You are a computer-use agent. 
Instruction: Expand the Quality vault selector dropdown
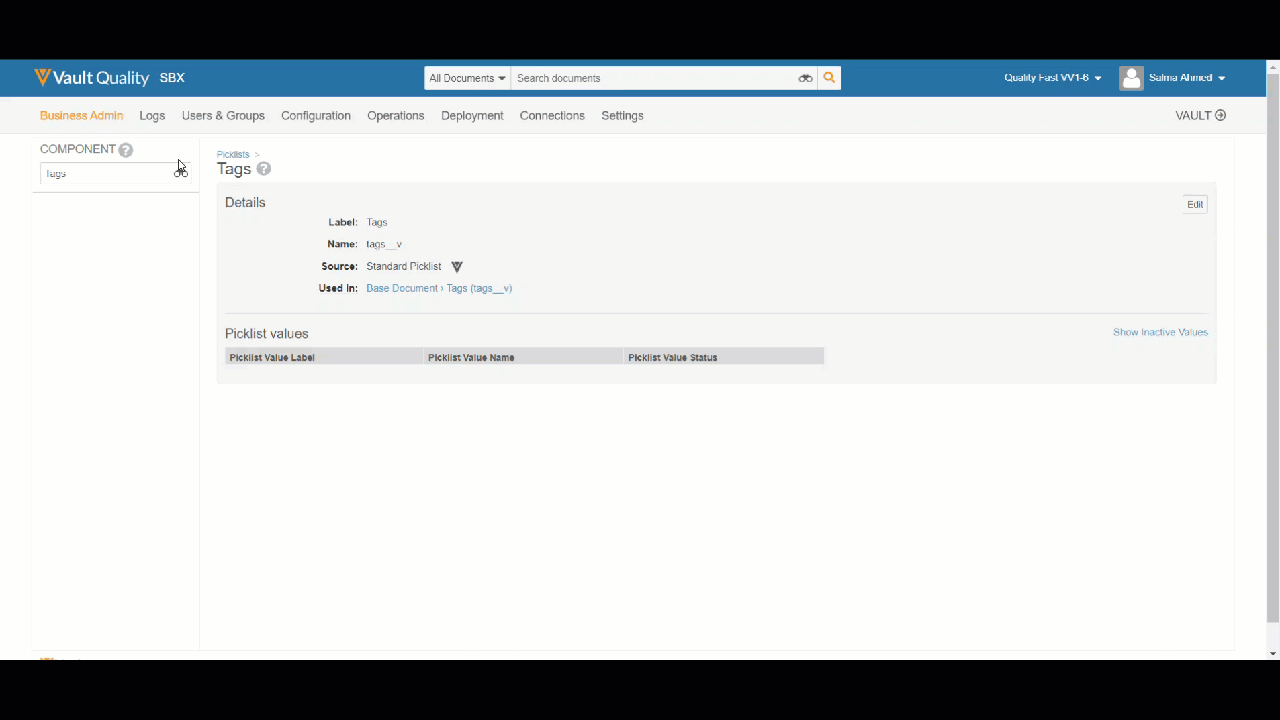tap(1052, 78)
